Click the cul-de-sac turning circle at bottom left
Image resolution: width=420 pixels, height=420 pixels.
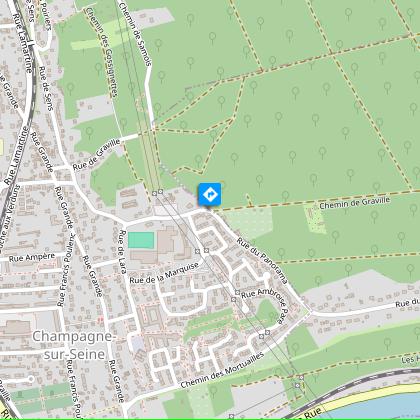[x=31, y=379]
